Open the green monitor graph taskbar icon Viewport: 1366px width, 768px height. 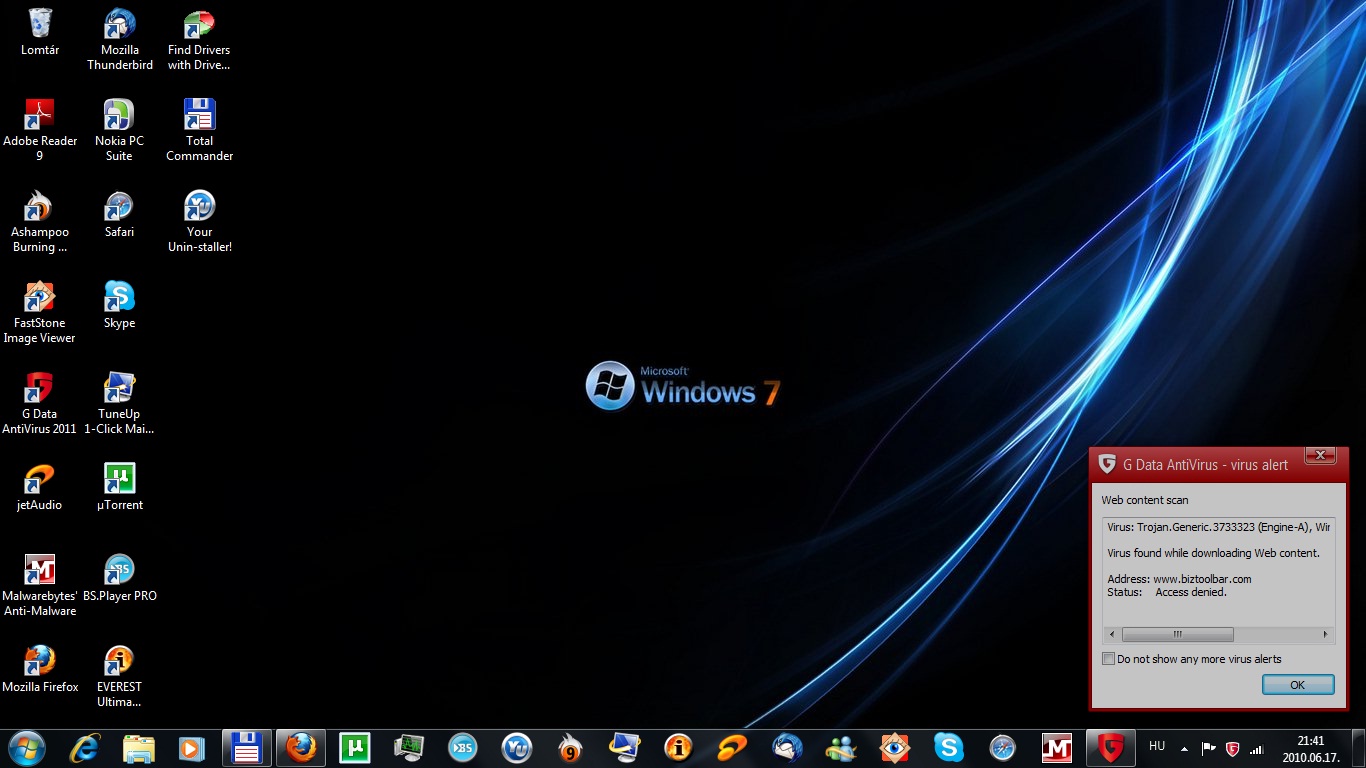tap(408, 748)
